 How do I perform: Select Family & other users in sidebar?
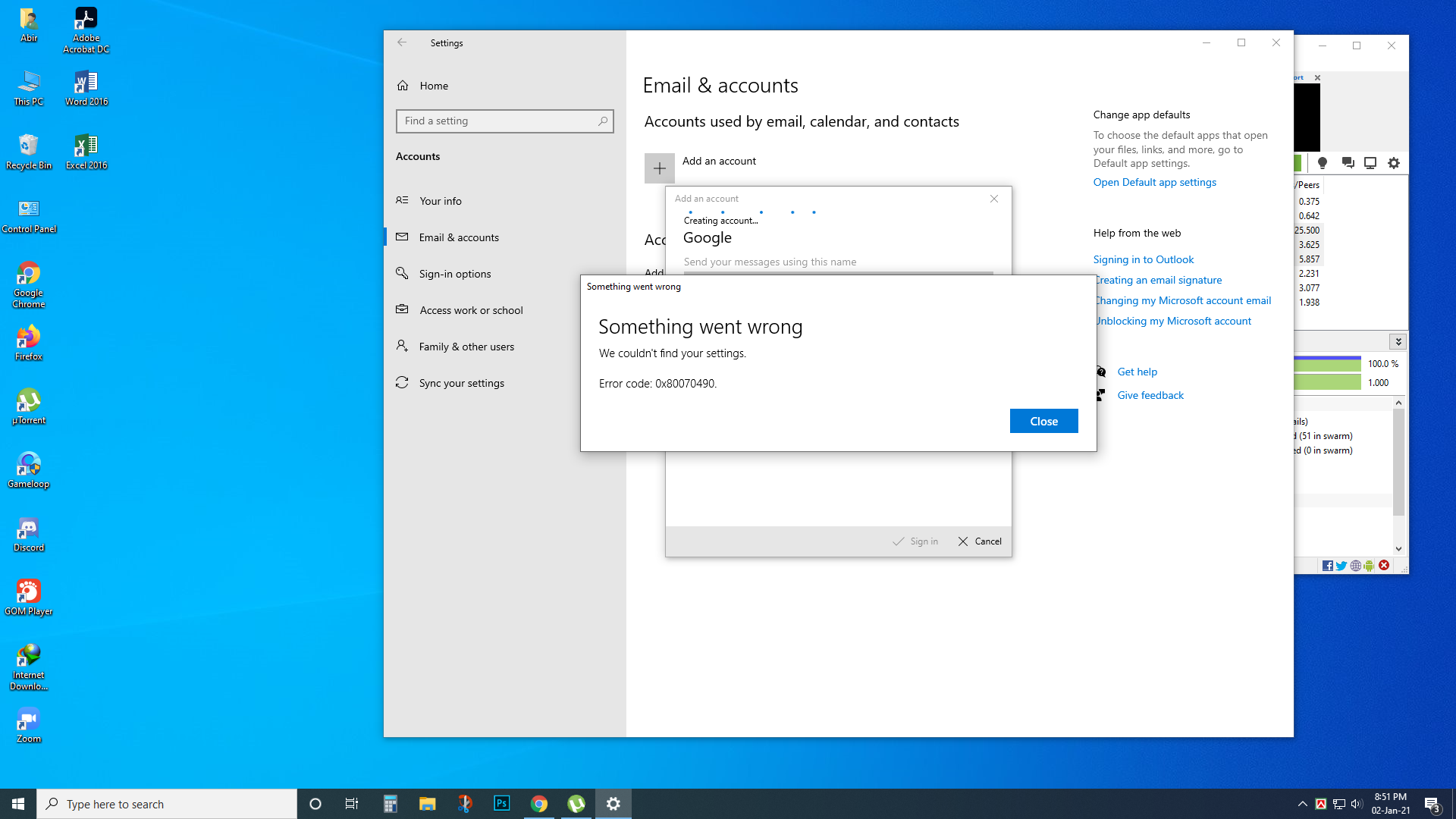[x=466, y=347]
